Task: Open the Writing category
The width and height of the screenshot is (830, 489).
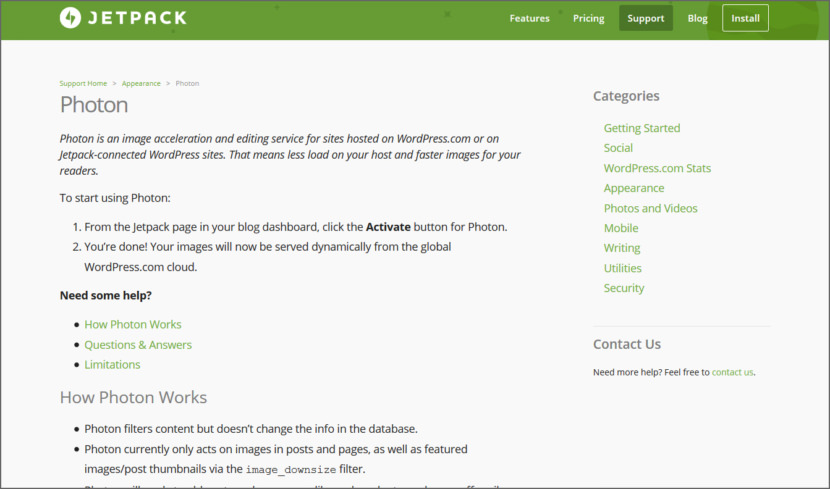Action: (x=622, y=248)
